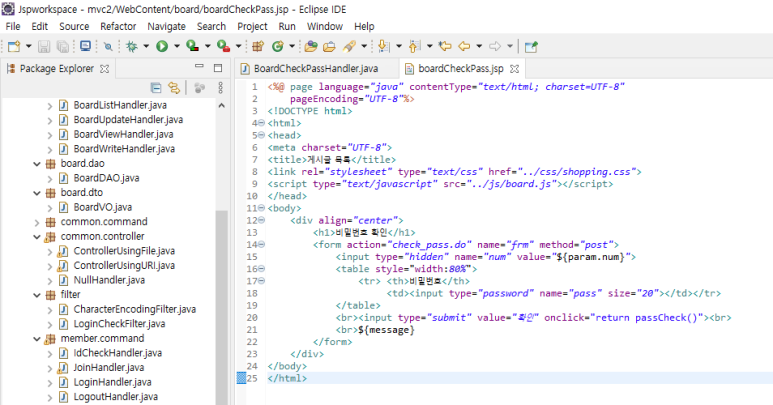Toggle code folding on line 4 html
773x405 pixels.
[261, 123]
